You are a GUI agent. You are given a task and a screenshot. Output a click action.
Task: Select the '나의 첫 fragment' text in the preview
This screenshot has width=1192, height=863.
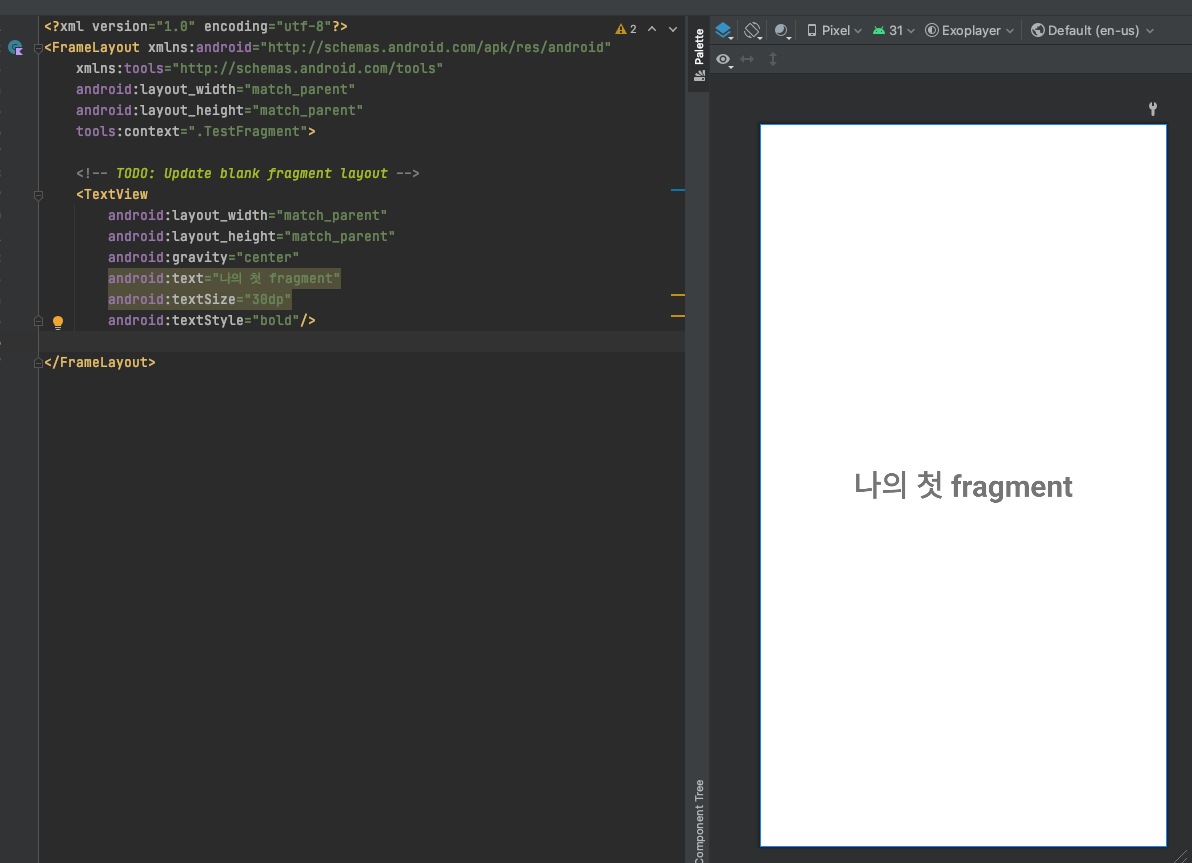[962, 486]
